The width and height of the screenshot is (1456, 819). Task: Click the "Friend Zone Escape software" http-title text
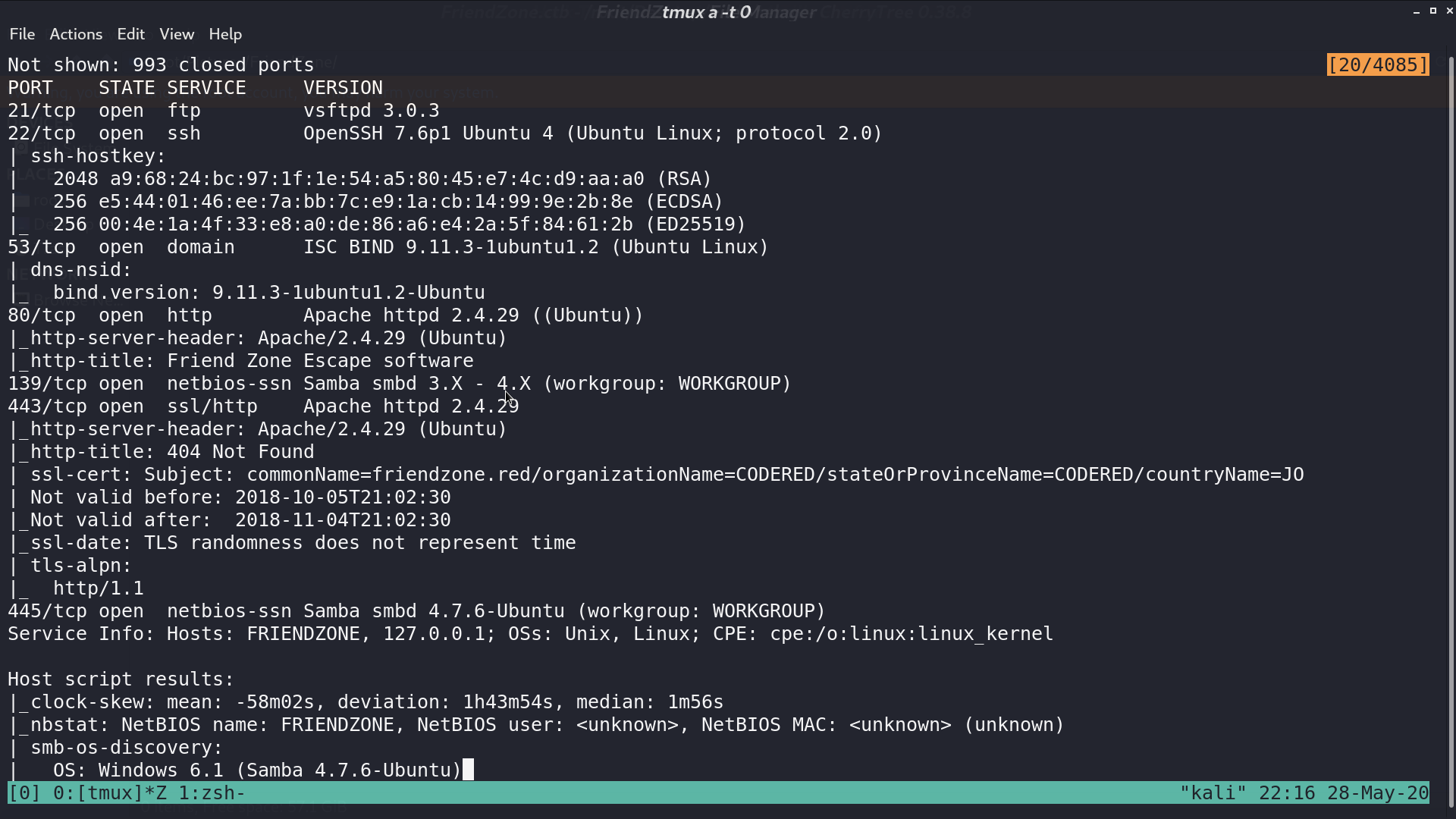click(x=320, y=361)
